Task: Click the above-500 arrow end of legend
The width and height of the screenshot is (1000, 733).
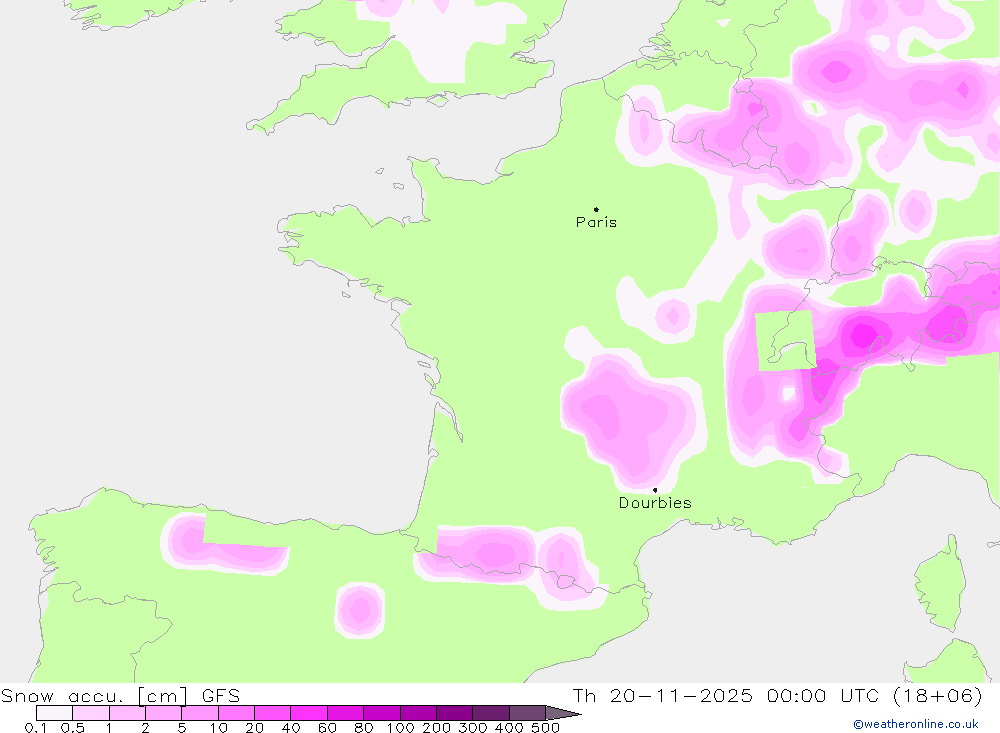Action: [563, 713]
